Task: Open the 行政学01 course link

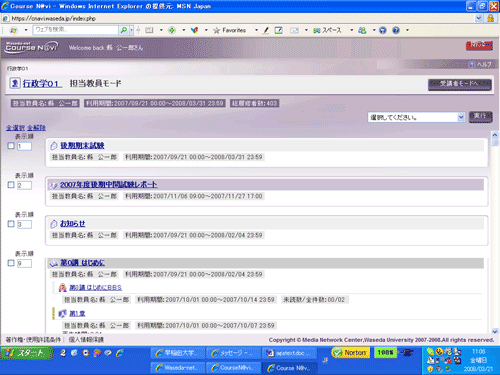Action: tap(42, 83)
